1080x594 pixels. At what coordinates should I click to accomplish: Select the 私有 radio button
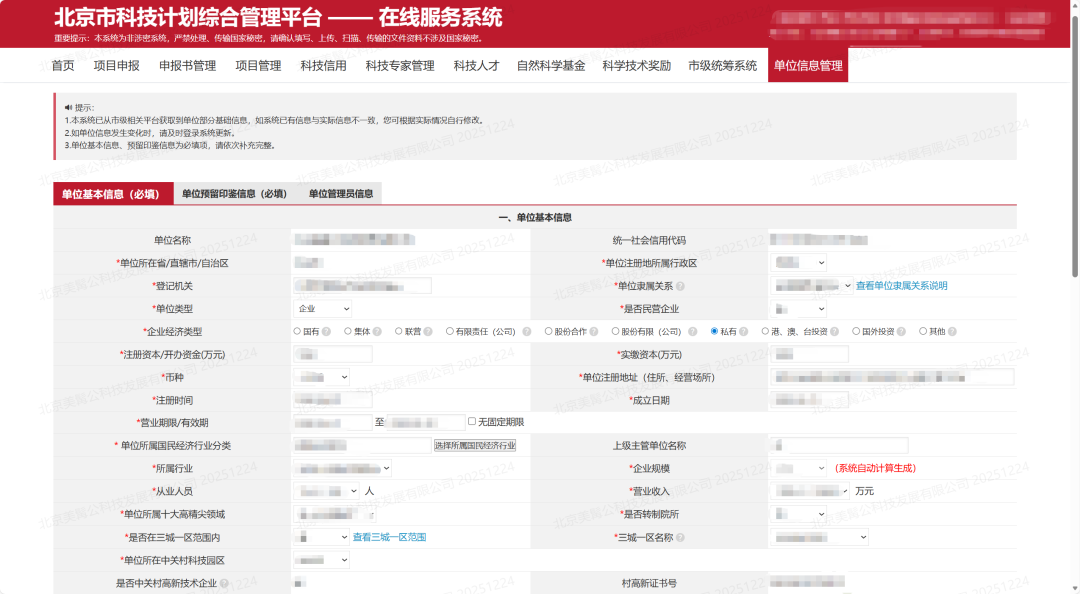coord(714,331)
